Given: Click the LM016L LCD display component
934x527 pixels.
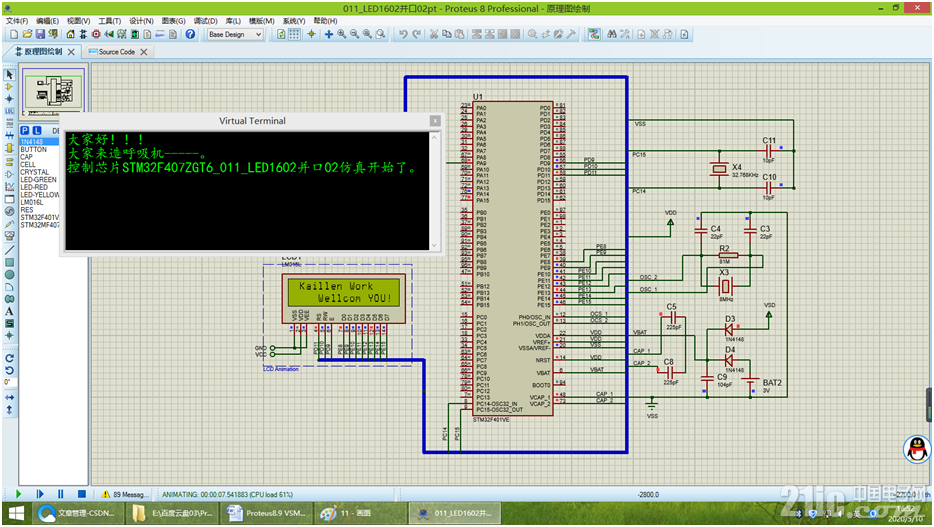Looking at the screenshot, I should (344, 299).
